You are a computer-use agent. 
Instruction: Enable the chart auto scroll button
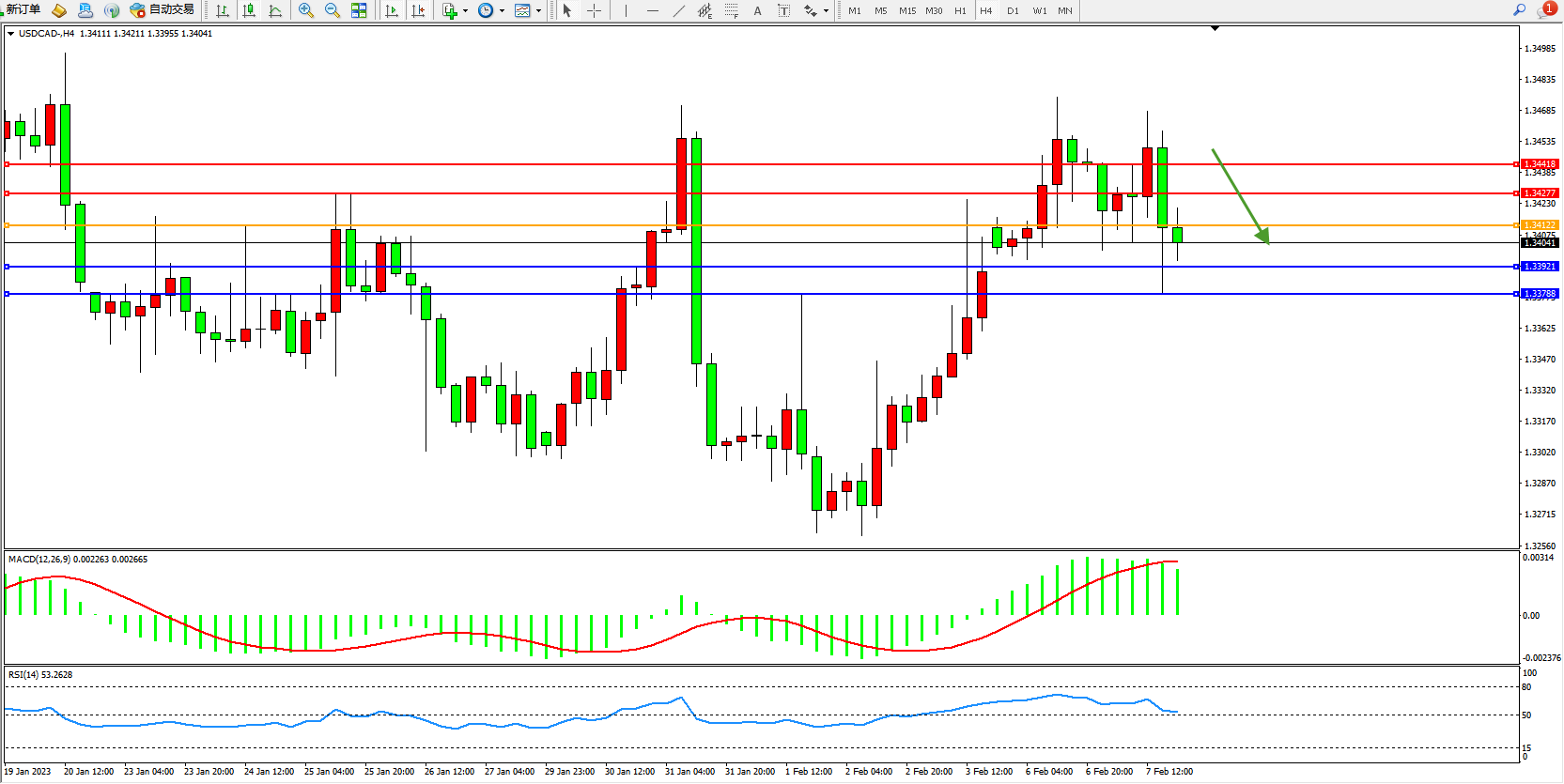click(x=392, y=10)
